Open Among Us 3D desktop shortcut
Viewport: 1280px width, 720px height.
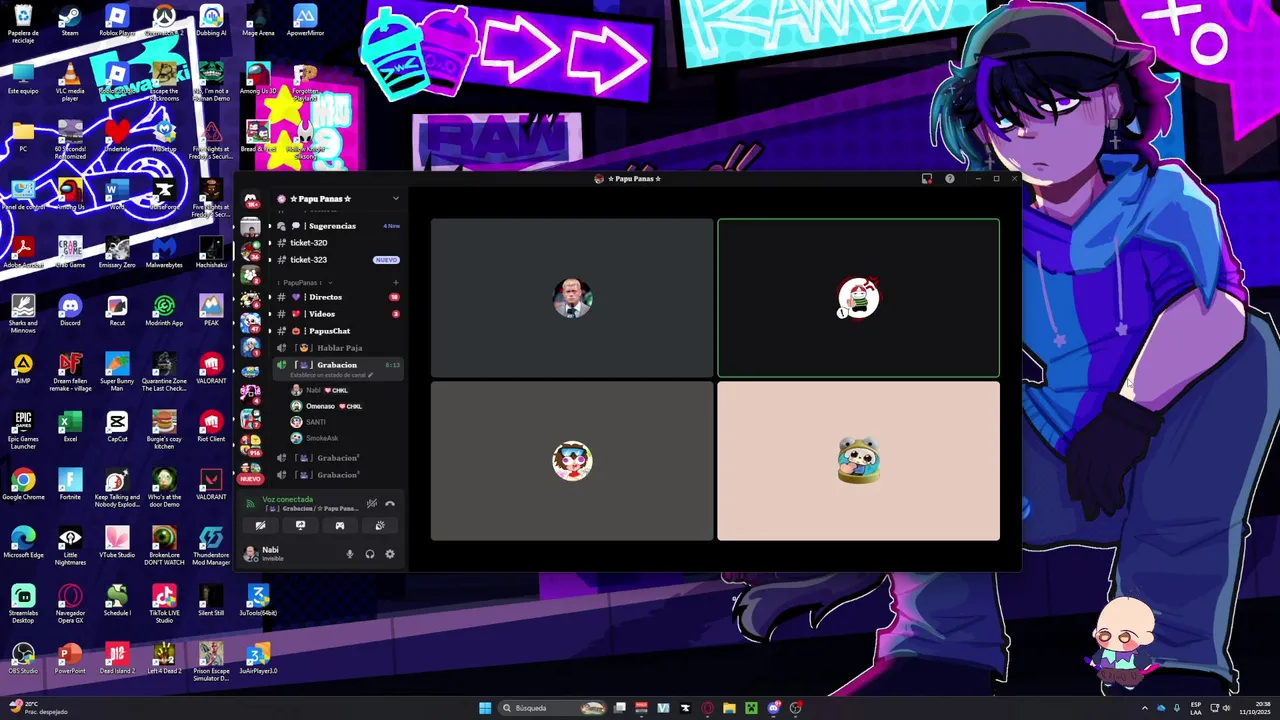coord(258,78)
